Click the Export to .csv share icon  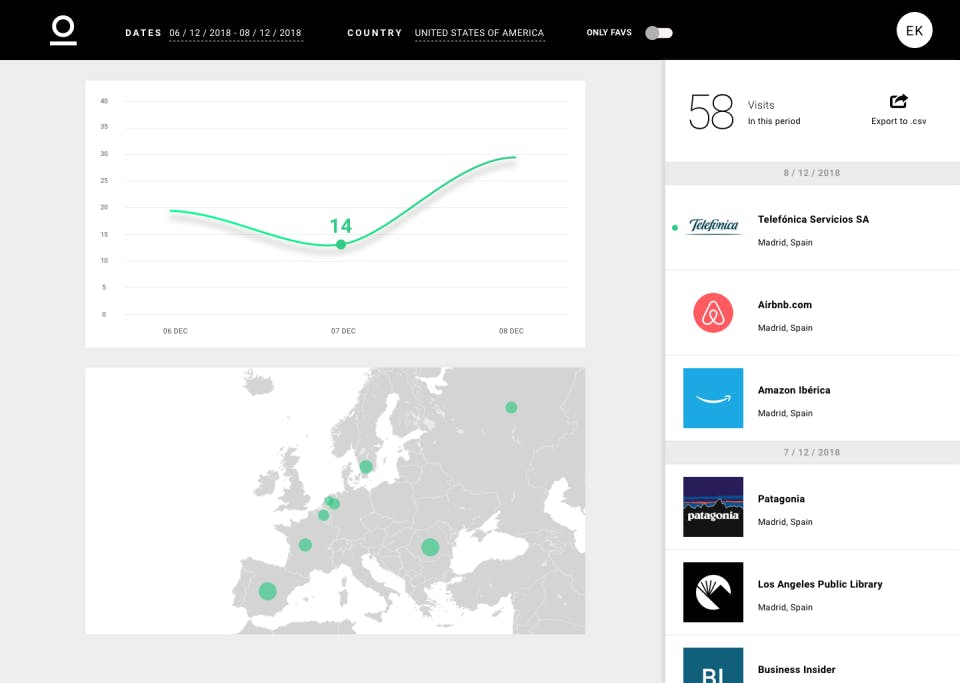[x=898, y=101]
